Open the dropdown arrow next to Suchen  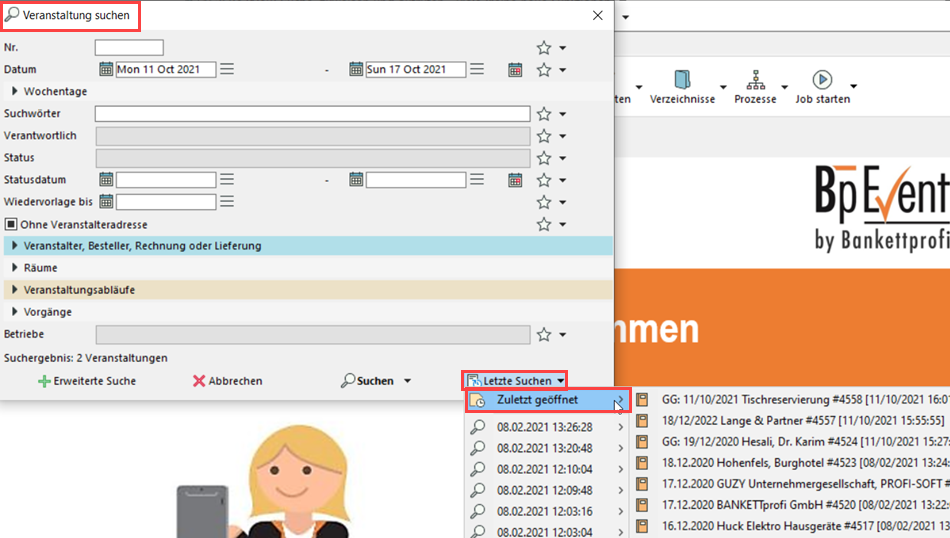click(407, 381)
